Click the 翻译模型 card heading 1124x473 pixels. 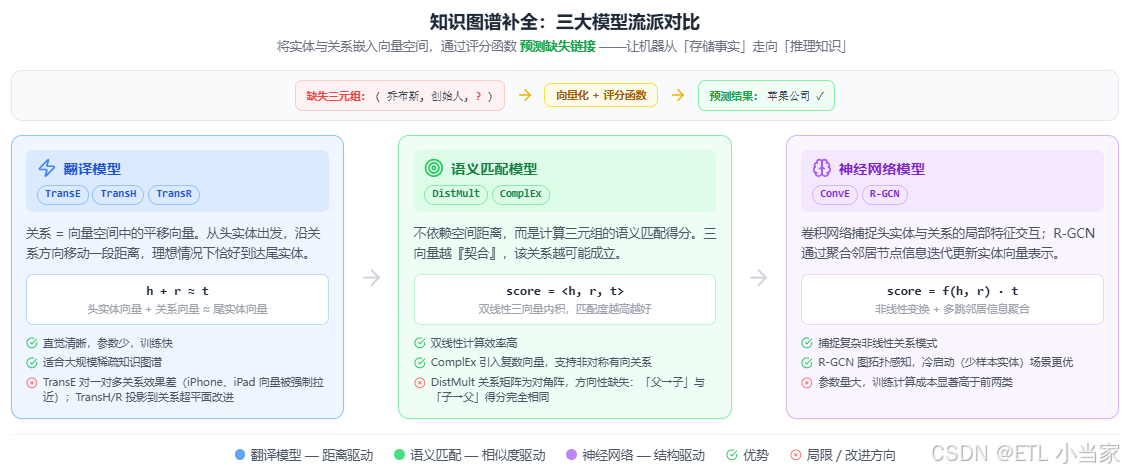[92, 169]
